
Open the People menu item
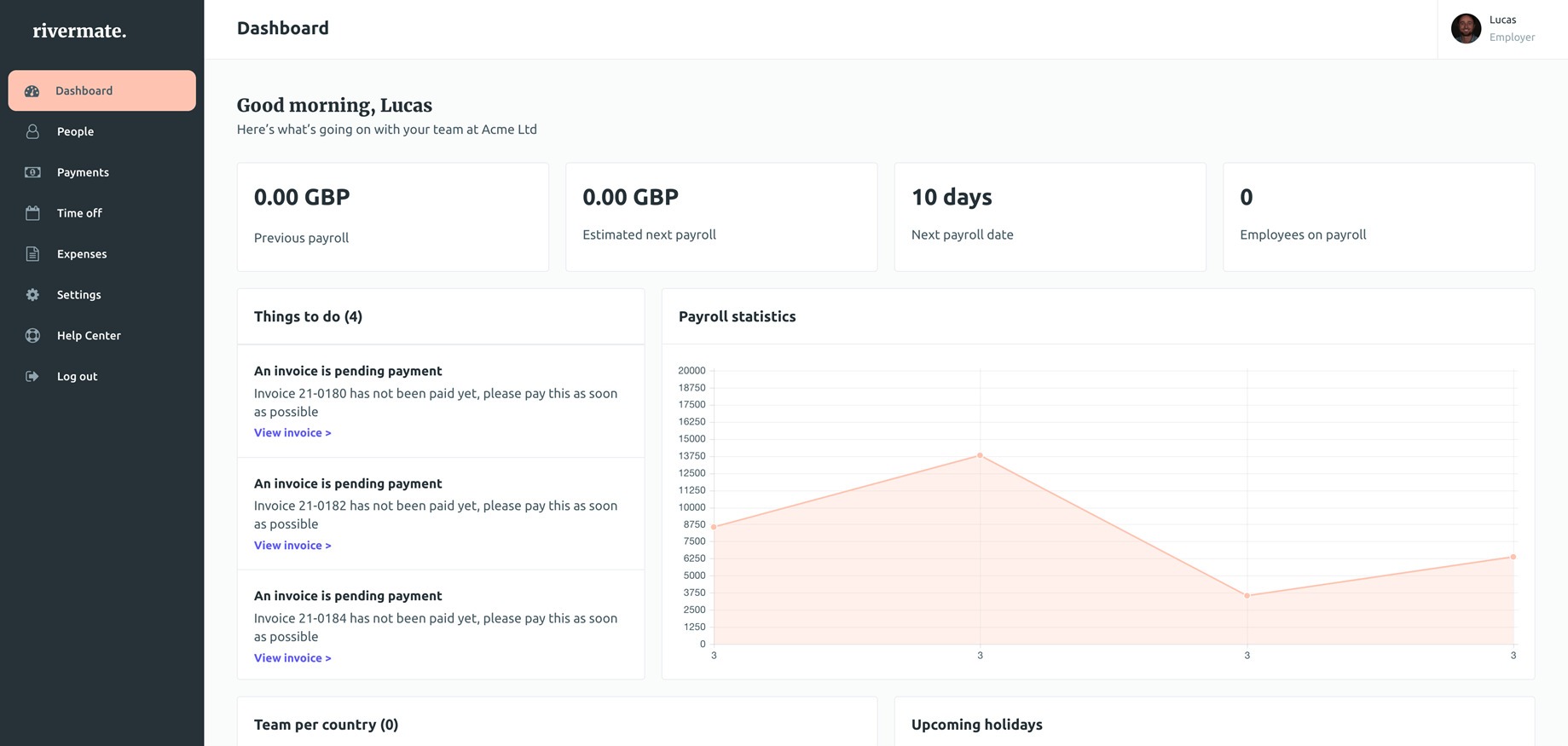pos(75,131)
